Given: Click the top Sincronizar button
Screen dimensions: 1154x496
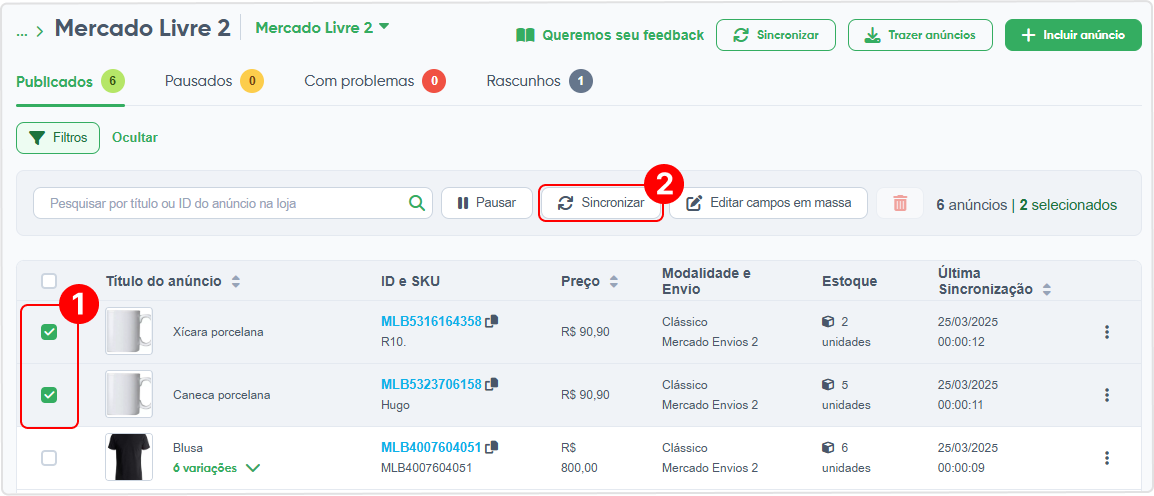Looking at the screenshot, I should pyautogui.click(x=776, y=35).
